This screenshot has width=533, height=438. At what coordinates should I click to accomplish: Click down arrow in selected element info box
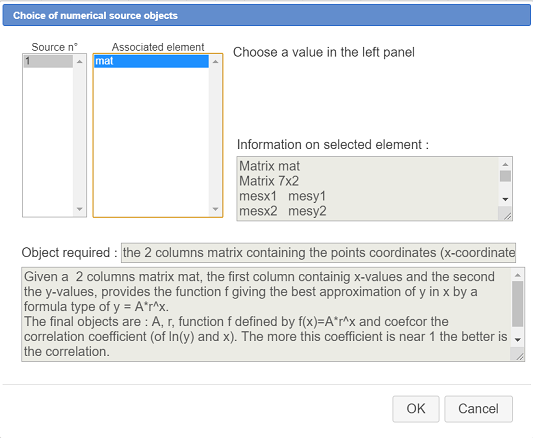click(x=505, y=199)
